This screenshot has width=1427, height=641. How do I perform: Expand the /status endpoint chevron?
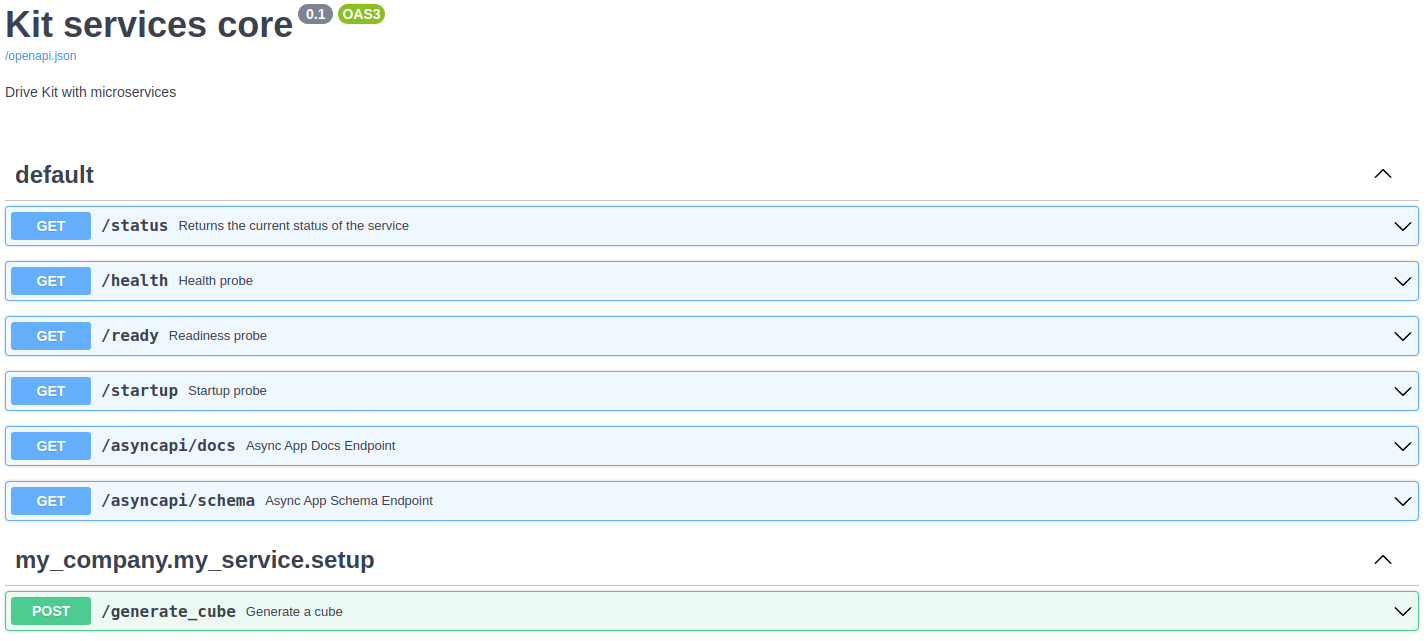[x=1403, y=226]
